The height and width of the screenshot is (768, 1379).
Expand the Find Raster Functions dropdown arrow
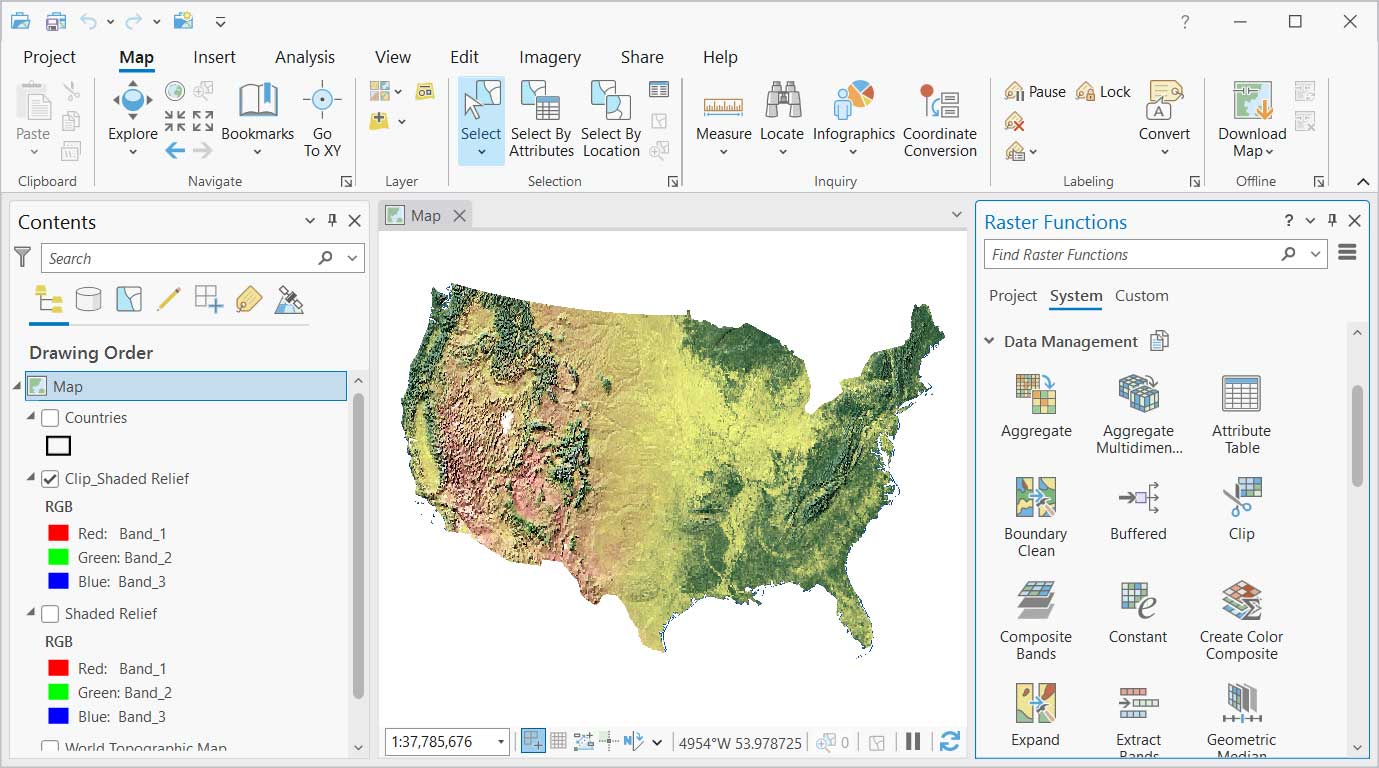pyautogui.click(x=1316, y=254)
